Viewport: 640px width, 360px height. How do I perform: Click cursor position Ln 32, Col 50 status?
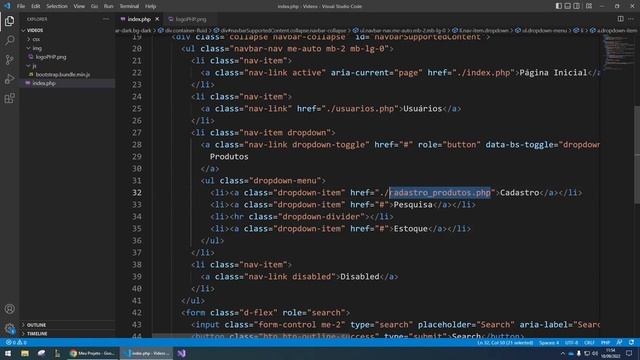click(505, 342)
